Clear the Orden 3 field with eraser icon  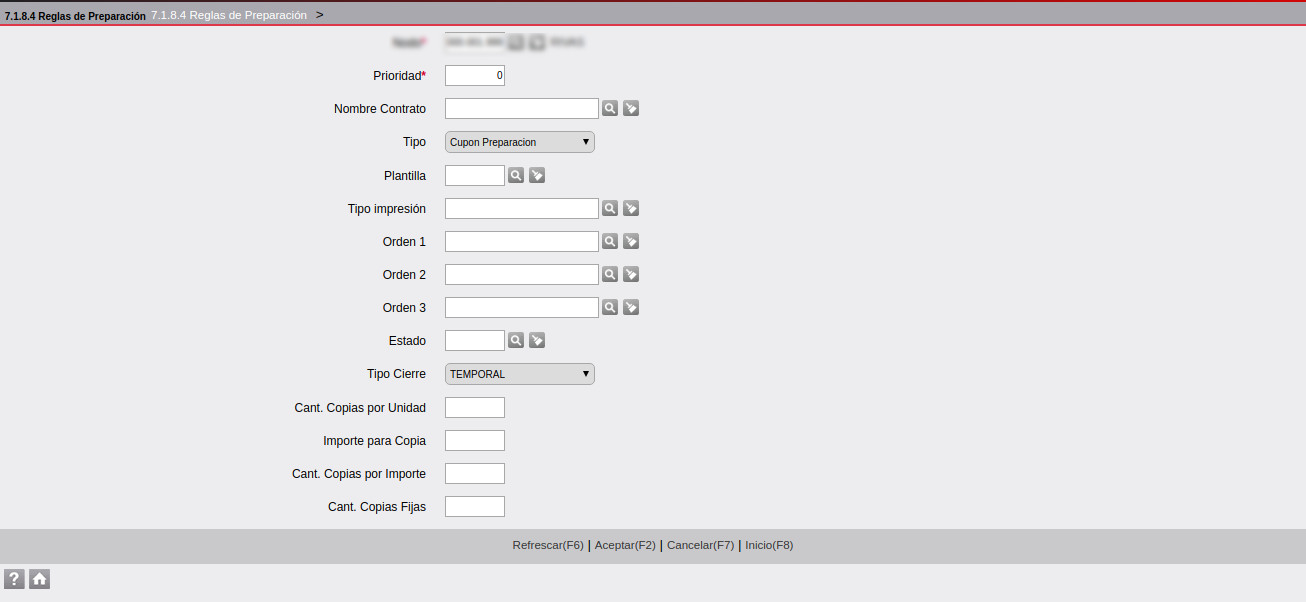point(631,307)
